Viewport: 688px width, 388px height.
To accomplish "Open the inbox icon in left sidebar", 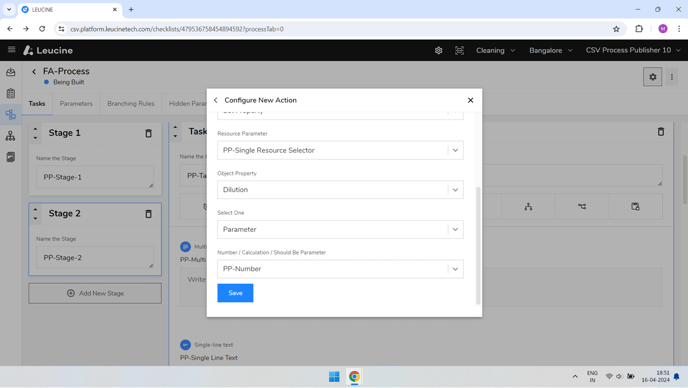I will tap(11, 72).
